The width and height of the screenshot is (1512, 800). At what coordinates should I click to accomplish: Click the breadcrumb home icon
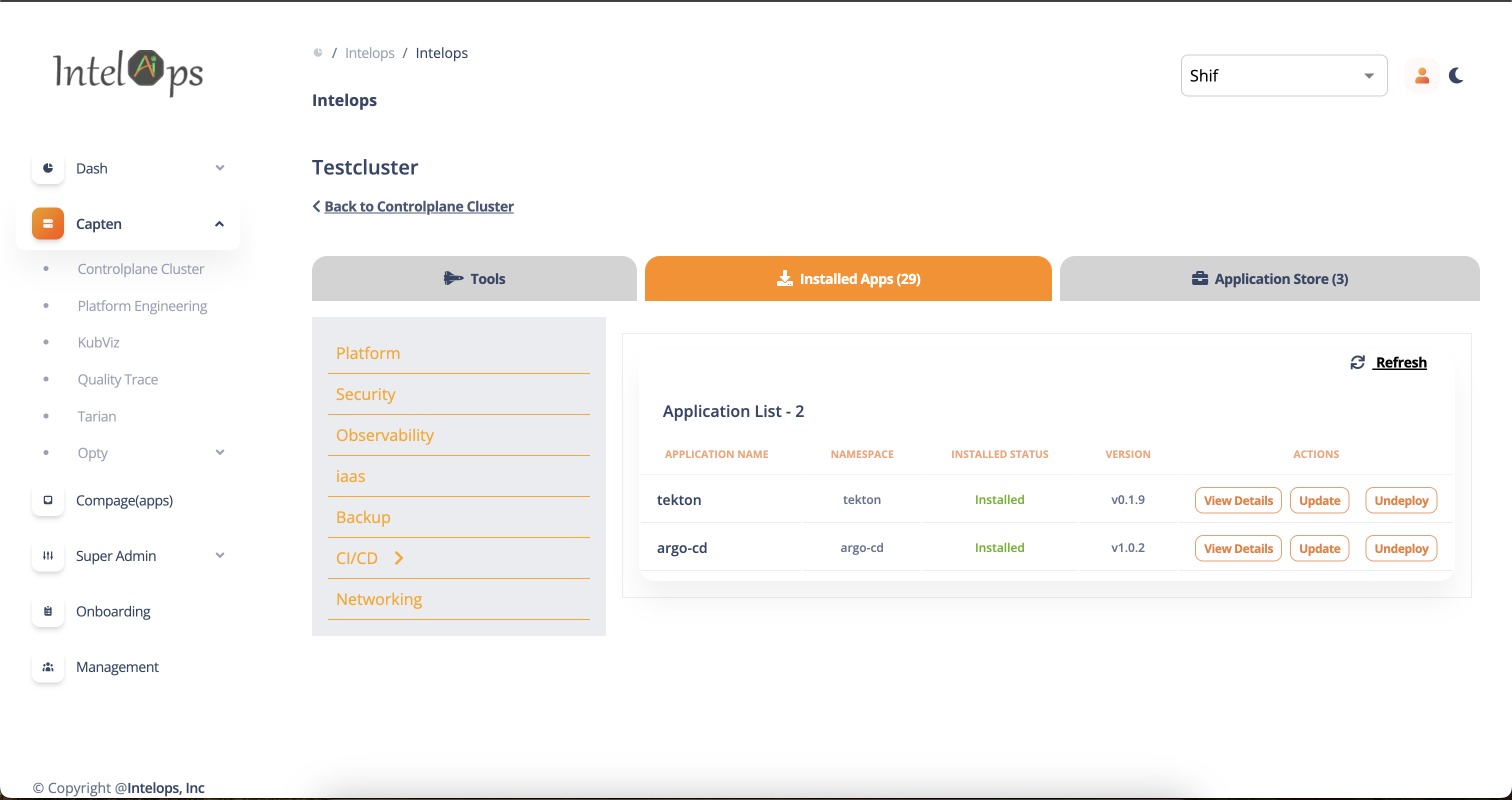[x=318, y=53]
